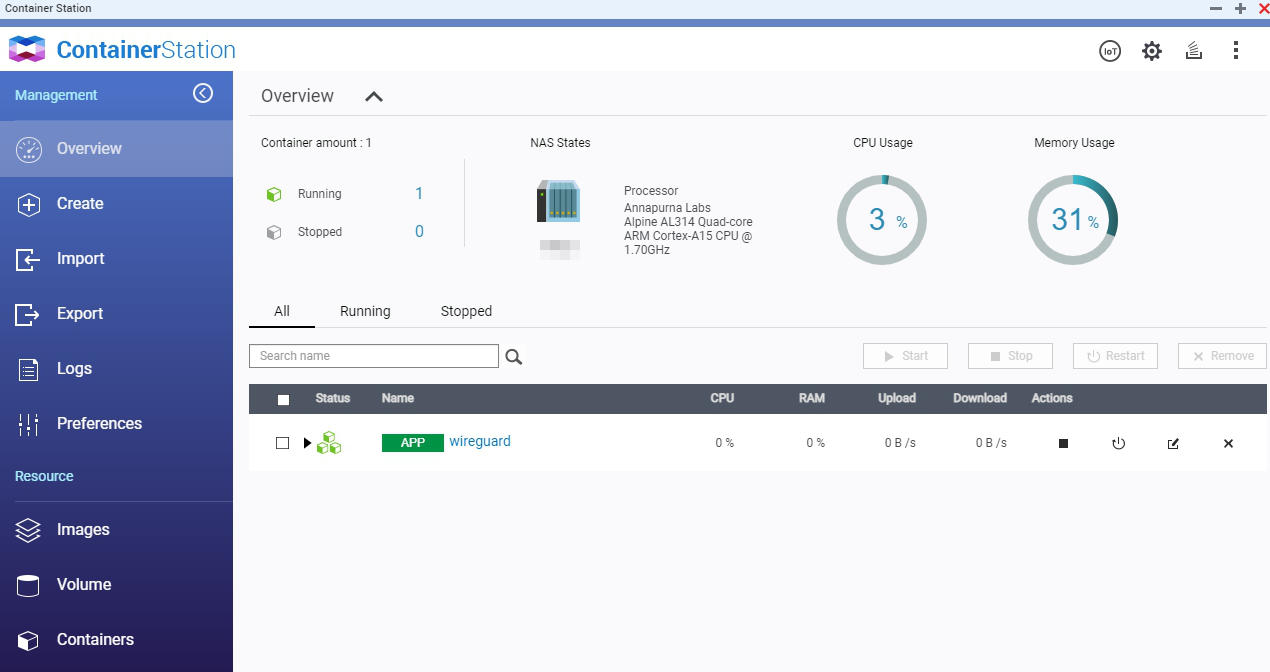Open Images in the sidebar

click(x=83, y=530)
